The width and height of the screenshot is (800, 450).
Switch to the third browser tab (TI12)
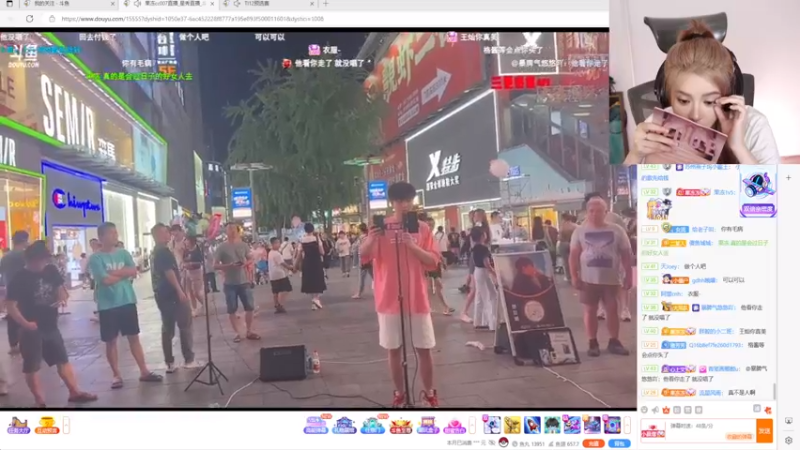coord(268,4)
